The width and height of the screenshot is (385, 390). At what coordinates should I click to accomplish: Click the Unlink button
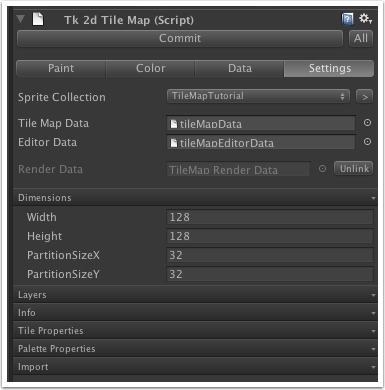pyautogui.click(x=354, y=168)
